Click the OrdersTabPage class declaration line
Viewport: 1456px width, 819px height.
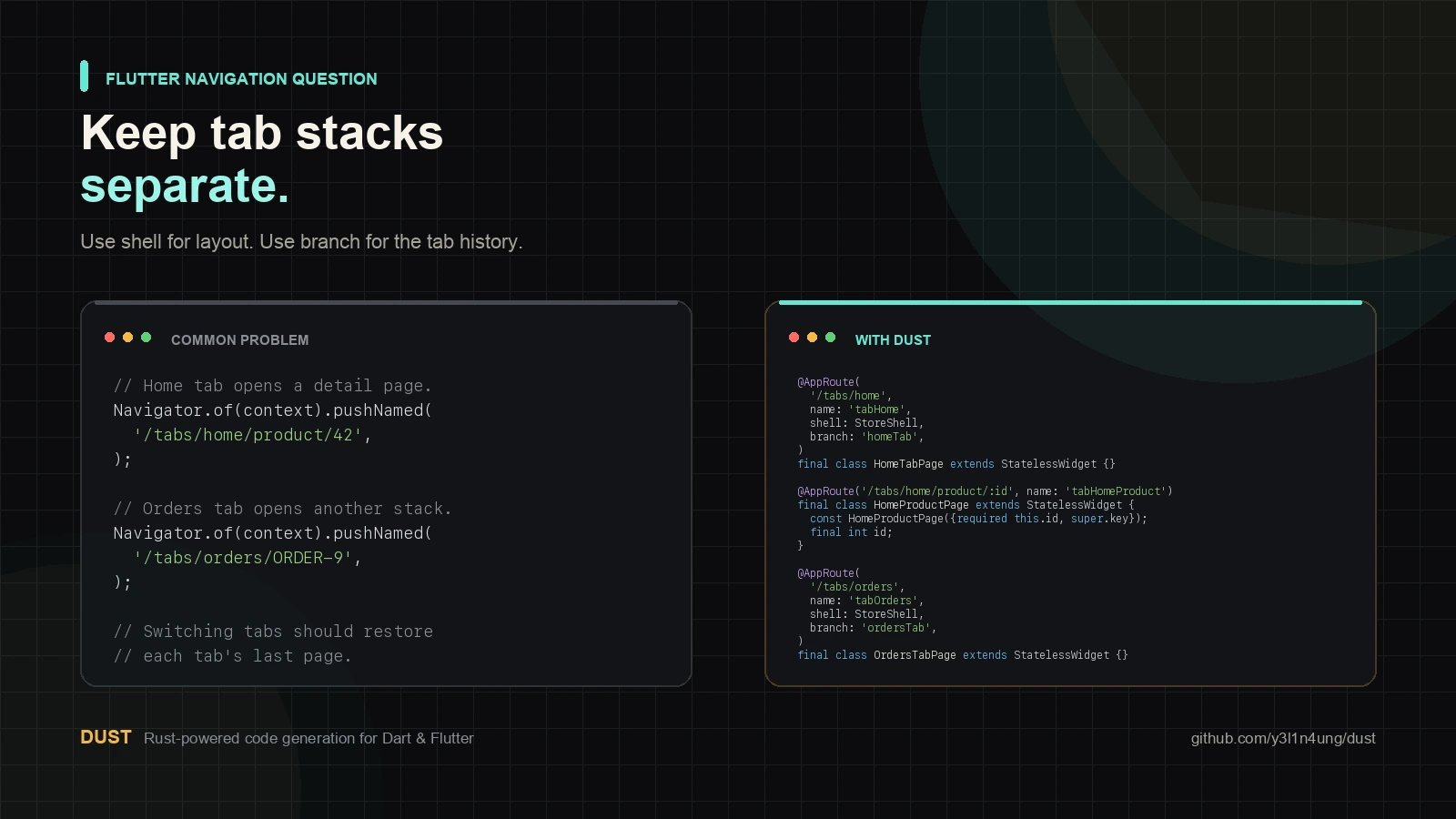click(x=963, y=655)
